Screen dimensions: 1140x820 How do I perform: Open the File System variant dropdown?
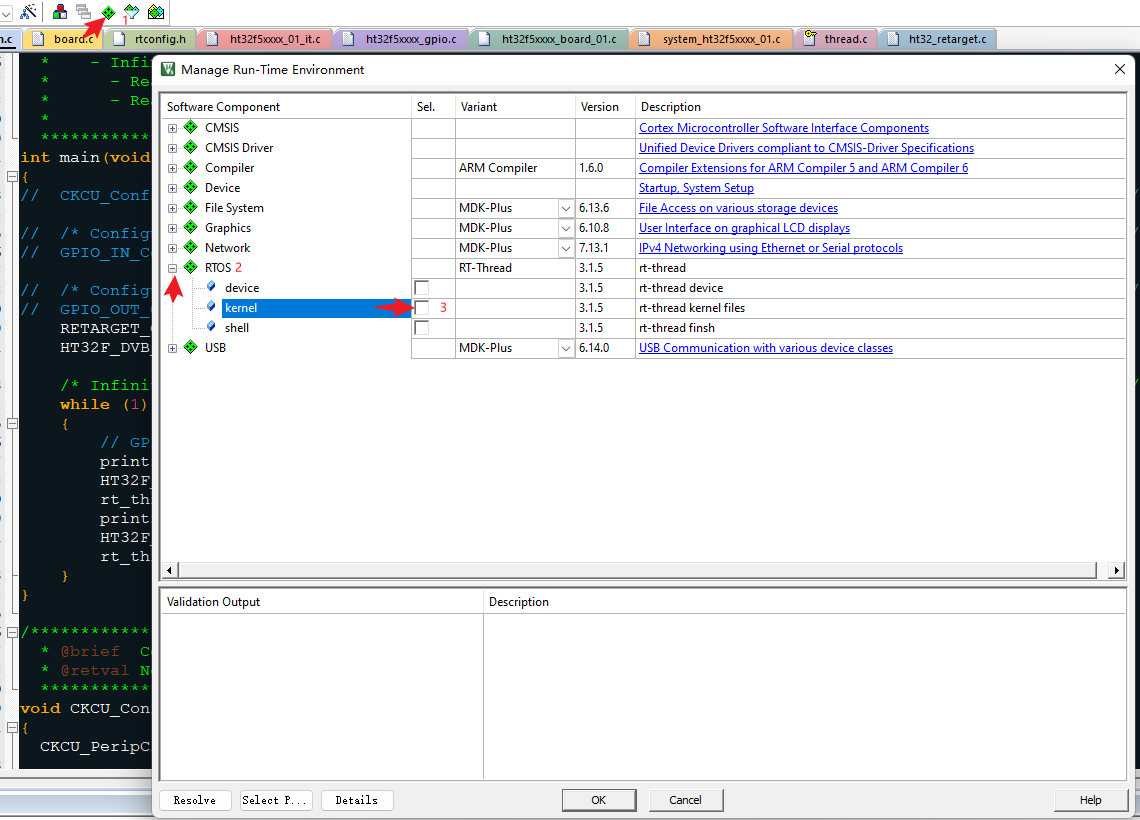tap(565, 208)
